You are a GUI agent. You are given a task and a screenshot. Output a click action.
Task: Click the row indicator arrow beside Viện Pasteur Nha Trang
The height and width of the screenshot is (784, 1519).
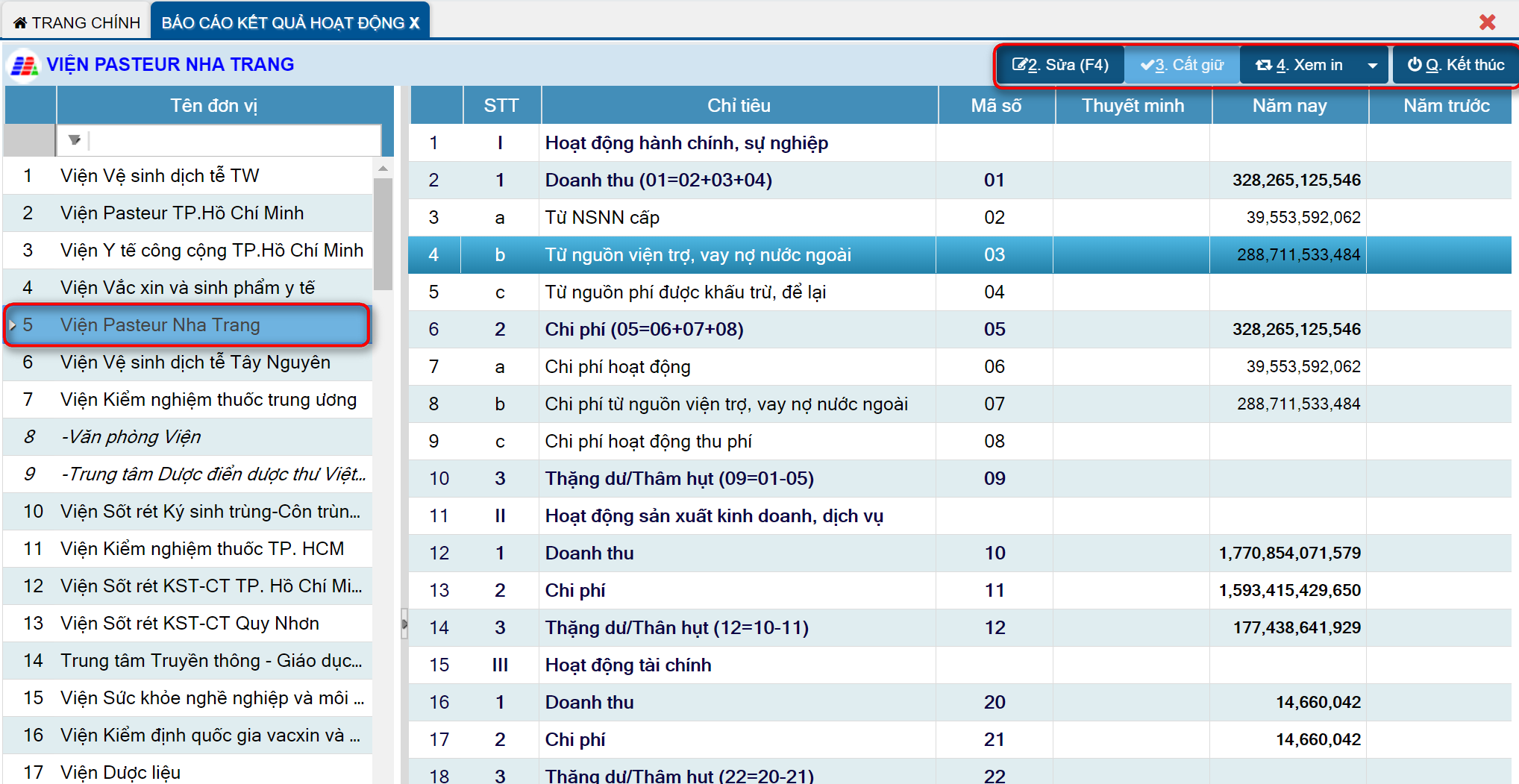13,325
